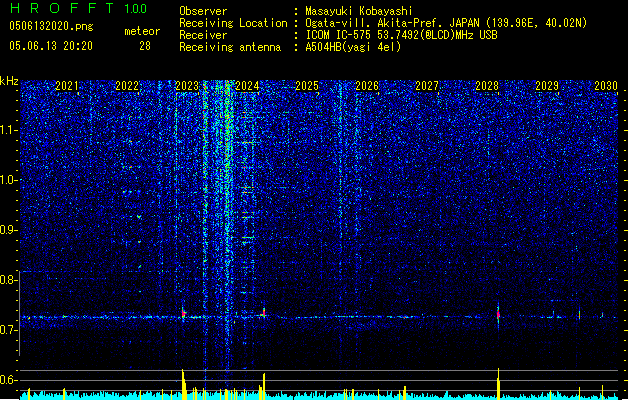Click the 0.7 frequency axis label
Screen dimensions: 629x400
point(8,330)
